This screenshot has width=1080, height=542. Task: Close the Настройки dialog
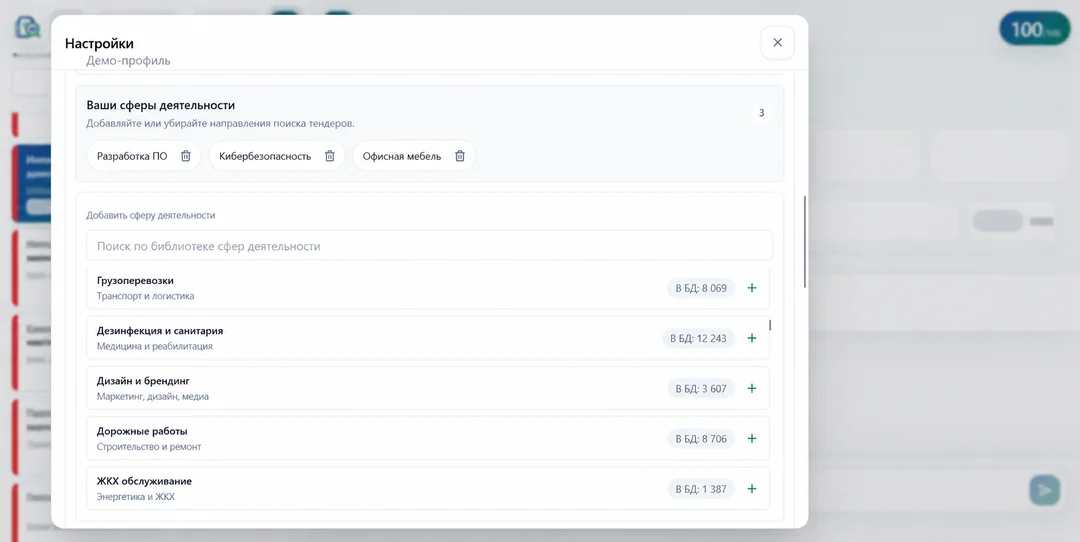[778, 43]
